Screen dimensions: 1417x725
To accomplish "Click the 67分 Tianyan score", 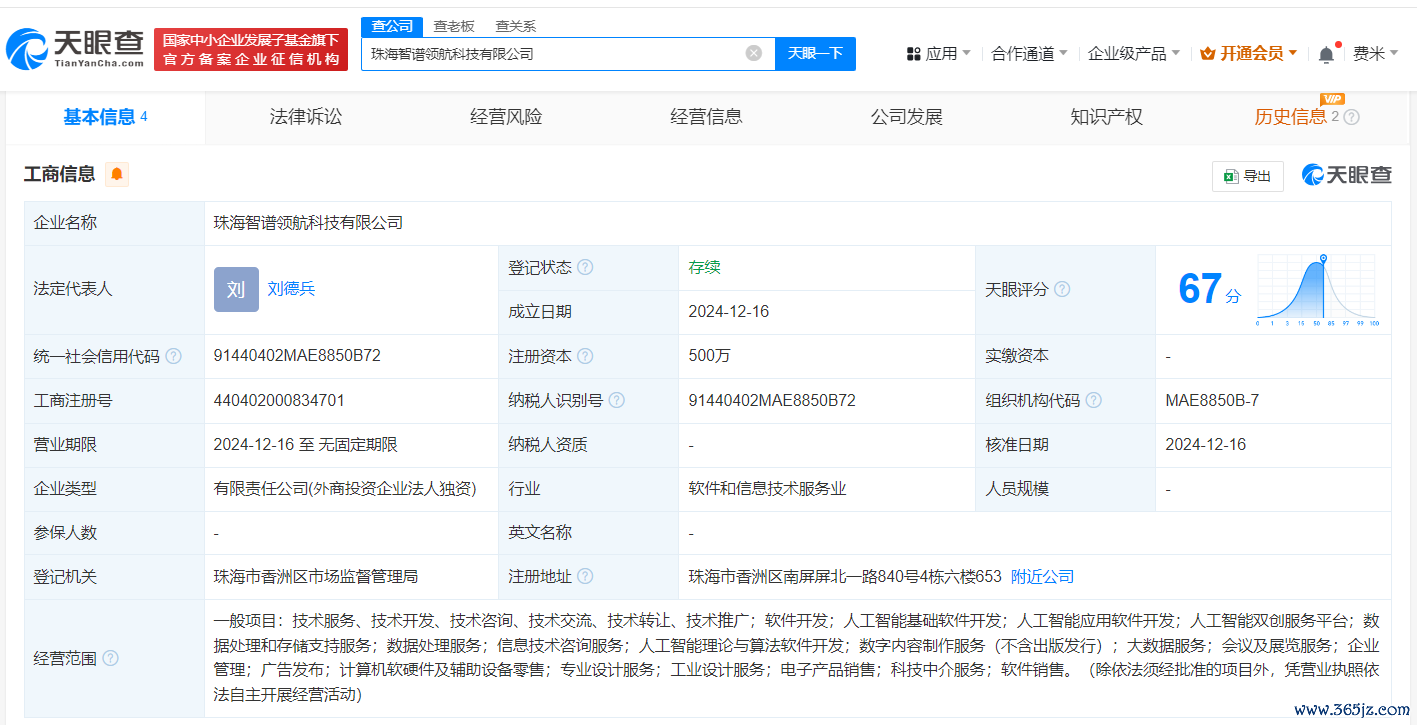I will [1209, 289].
